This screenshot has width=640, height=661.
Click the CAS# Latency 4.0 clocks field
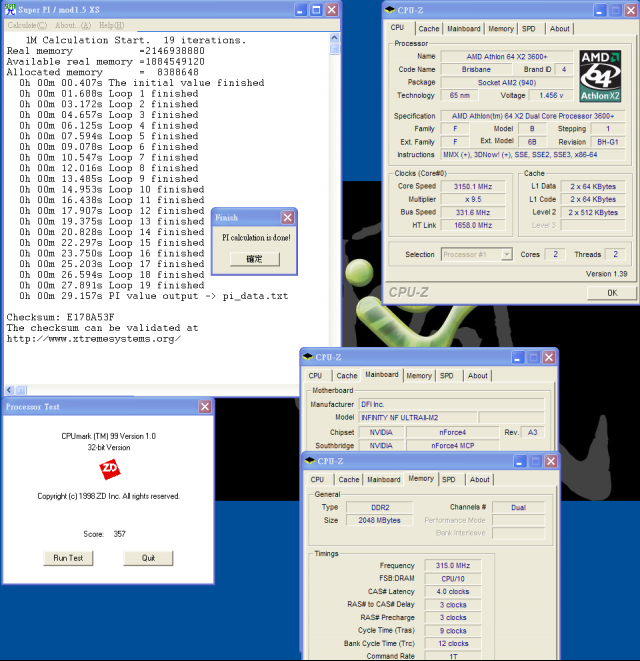[453, 591]
